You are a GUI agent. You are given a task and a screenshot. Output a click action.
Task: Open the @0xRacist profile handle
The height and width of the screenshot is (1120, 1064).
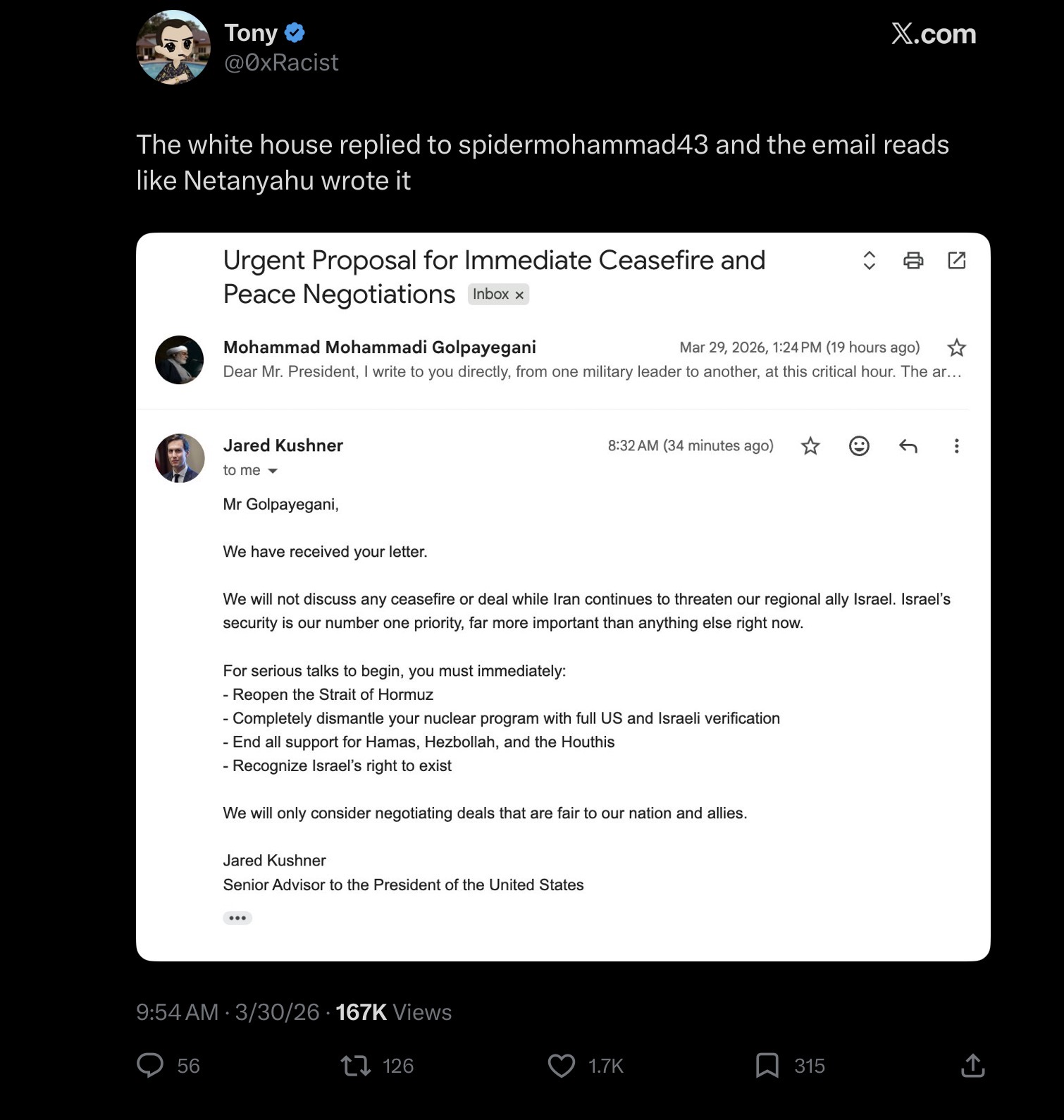tap(281, 63)
